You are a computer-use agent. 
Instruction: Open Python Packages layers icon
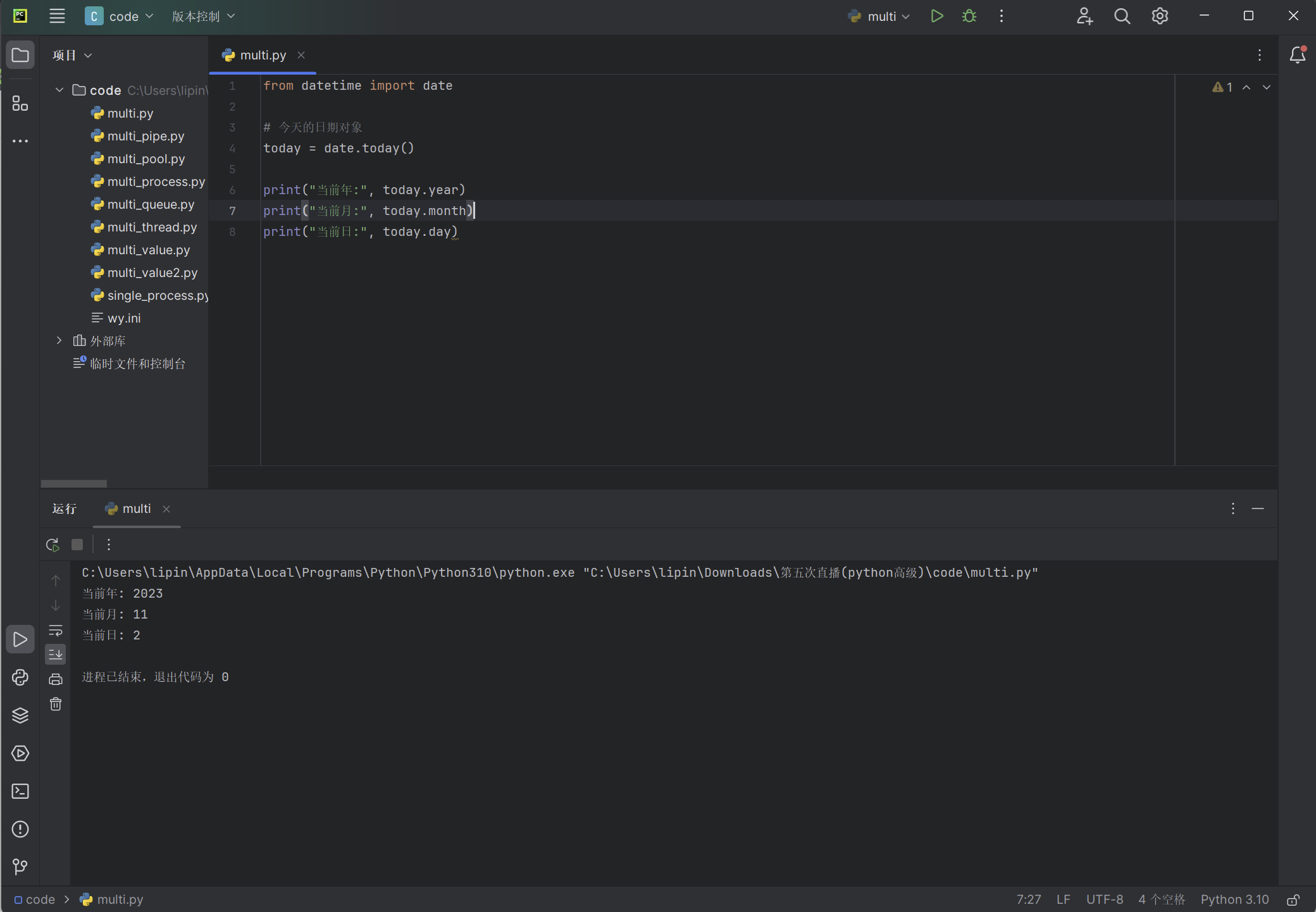click(x=20, y=715)
